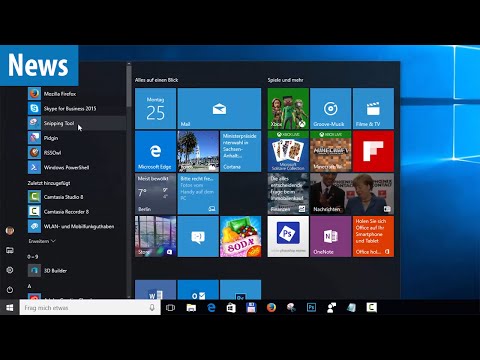Screen dimensions: 480x360
Task: Open the phone companion tile 'Bitte recht fre...'
Action: click(x=198, y=194)
